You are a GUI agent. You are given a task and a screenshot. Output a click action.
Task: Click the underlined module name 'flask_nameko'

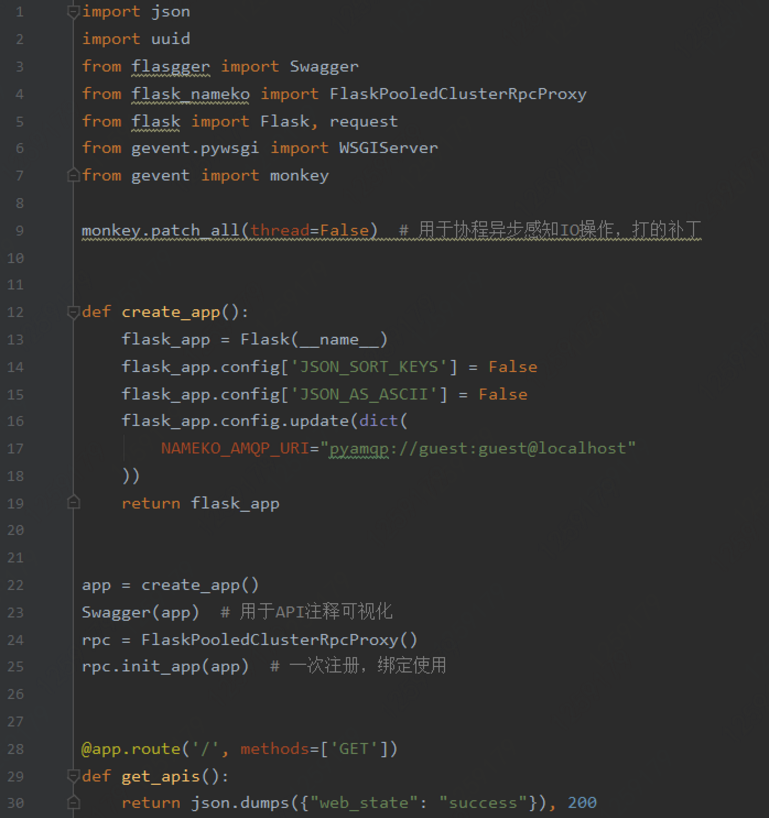tap(190, 94)
